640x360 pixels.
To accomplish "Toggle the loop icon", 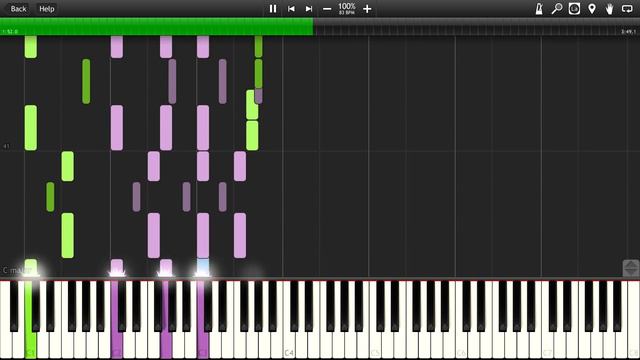I will (627, 9).
